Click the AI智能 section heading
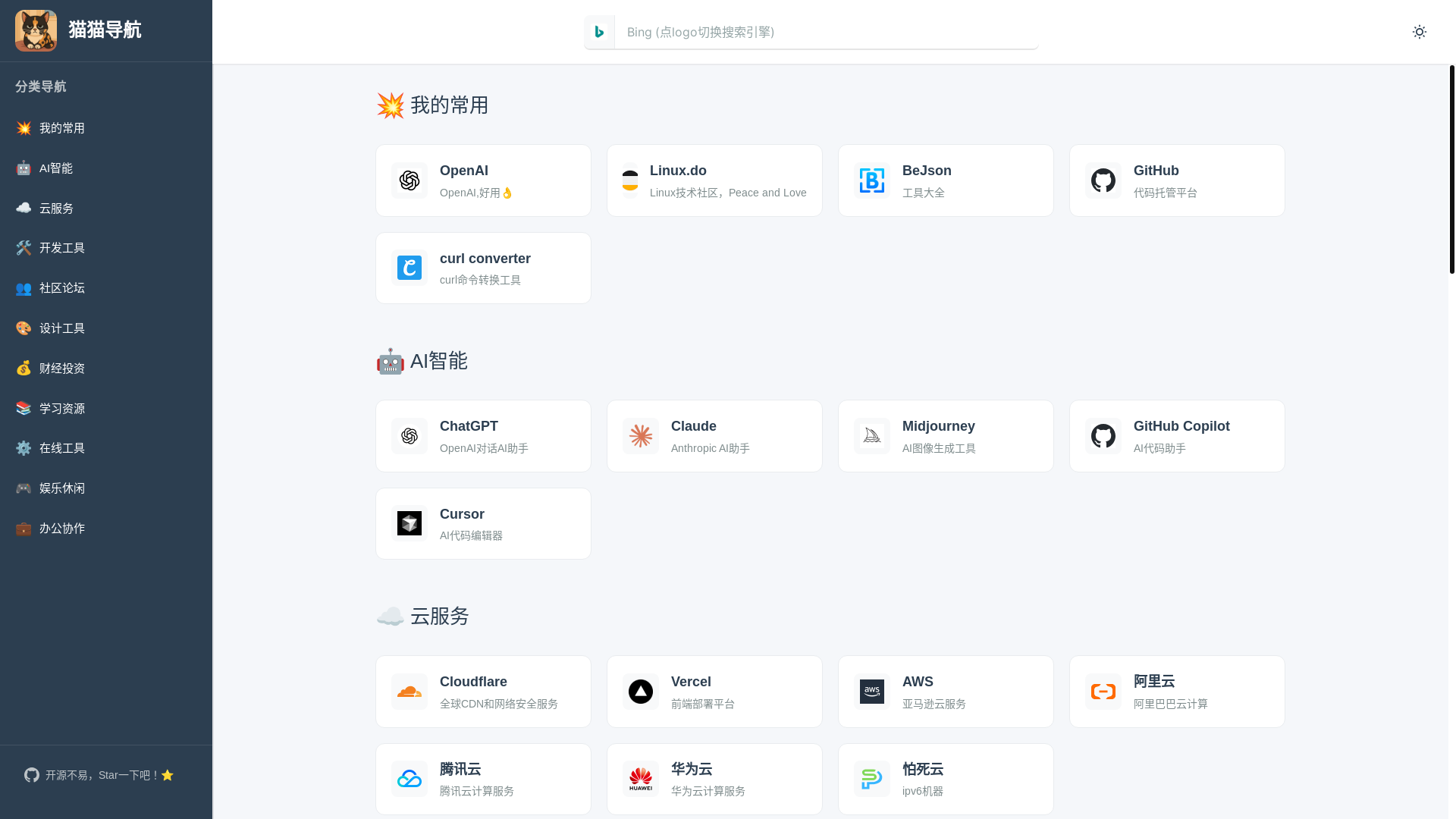Viewport: 1456px width, 819px height. pos(422,361)
